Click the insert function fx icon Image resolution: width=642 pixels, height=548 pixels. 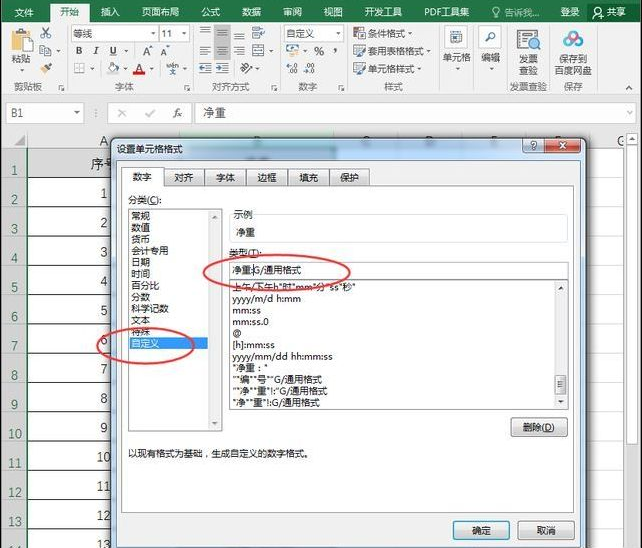(x=178, y=113)
